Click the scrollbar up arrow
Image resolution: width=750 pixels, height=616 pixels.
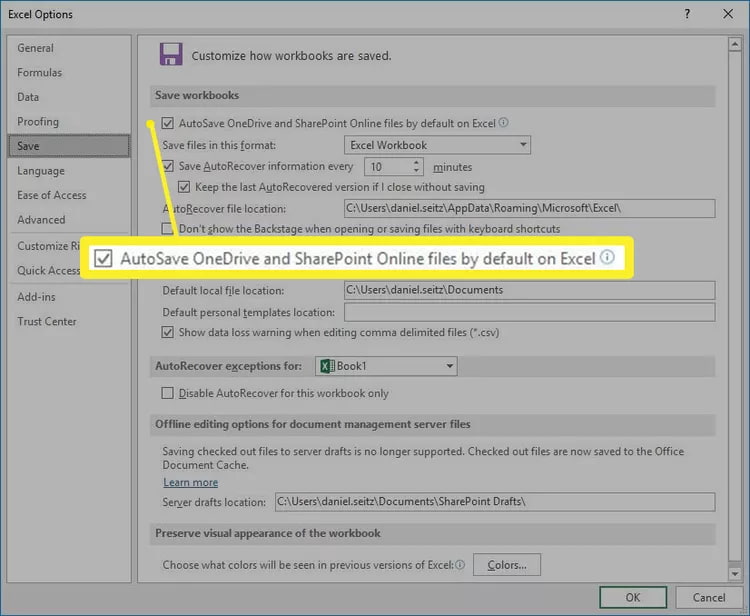[735, 44]
